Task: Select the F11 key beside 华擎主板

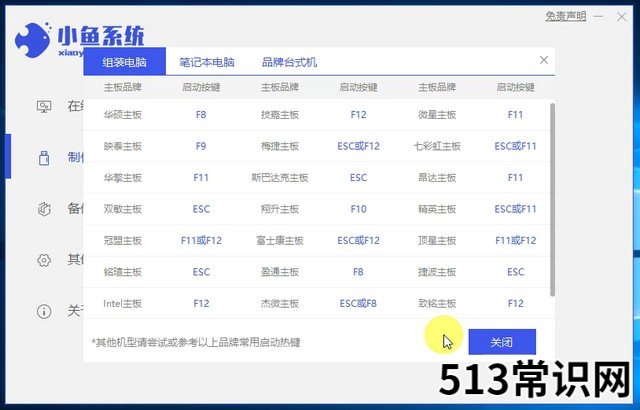Action: pyautogui.click(x=201, y=177)
